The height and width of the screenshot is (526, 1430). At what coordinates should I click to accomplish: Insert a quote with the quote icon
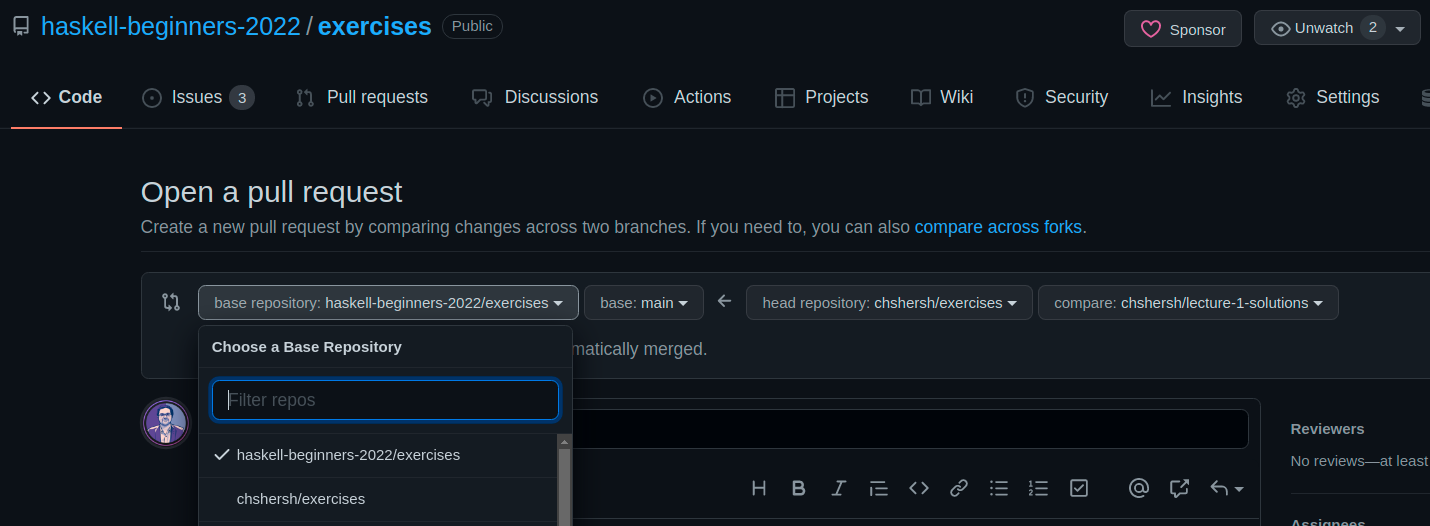pyautogui.click(x=878, y=488)
